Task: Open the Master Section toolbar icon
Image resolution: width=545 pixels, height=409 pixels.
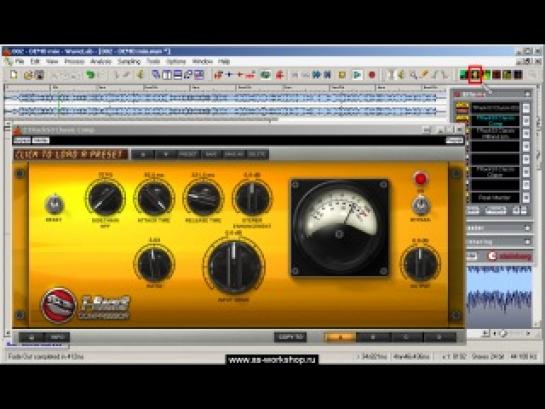Action: [x=475, y=74]
